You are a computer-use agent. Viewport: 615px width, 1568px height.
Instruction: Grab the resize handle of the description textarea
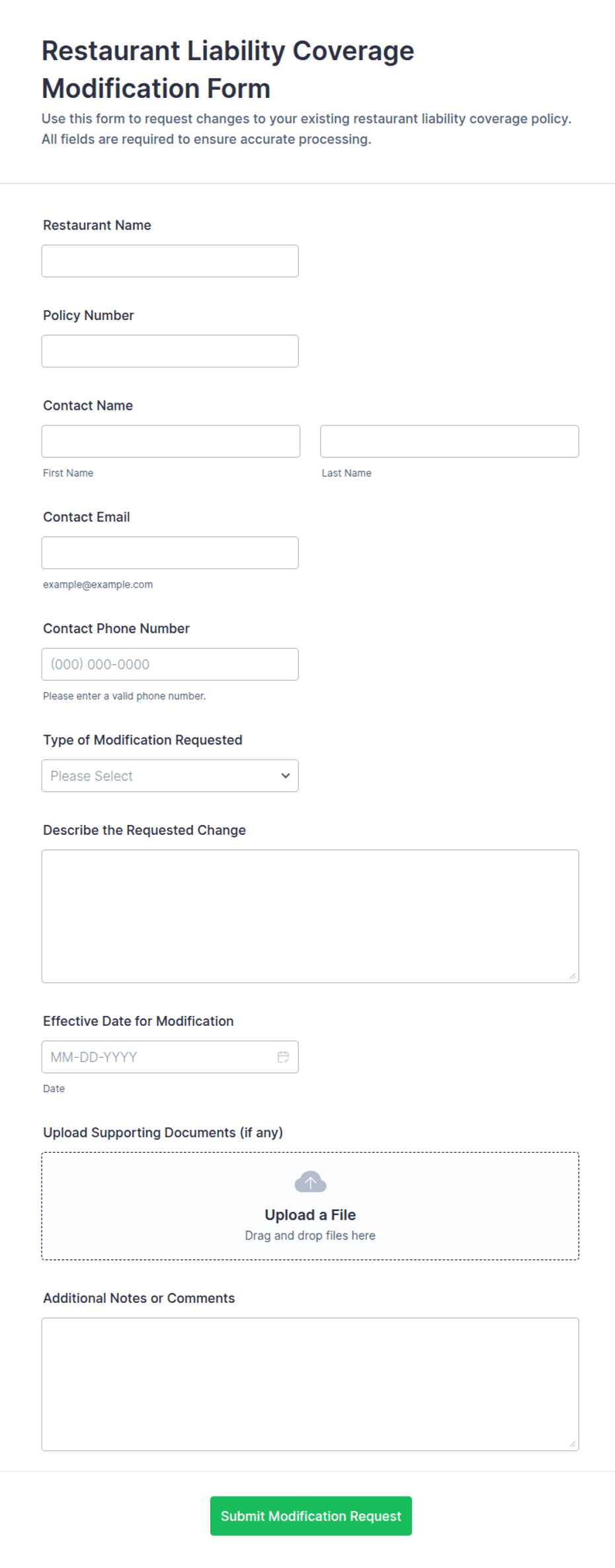pos(573,976)
